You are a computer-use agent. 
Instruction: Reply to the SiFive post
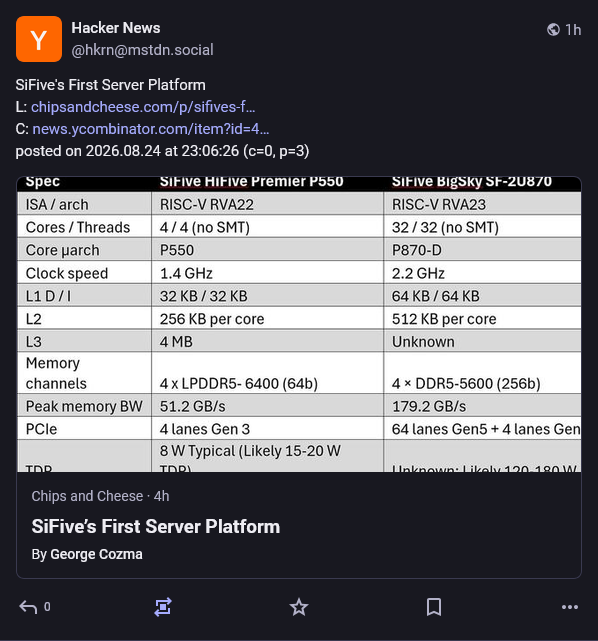(x=28, y=607)
